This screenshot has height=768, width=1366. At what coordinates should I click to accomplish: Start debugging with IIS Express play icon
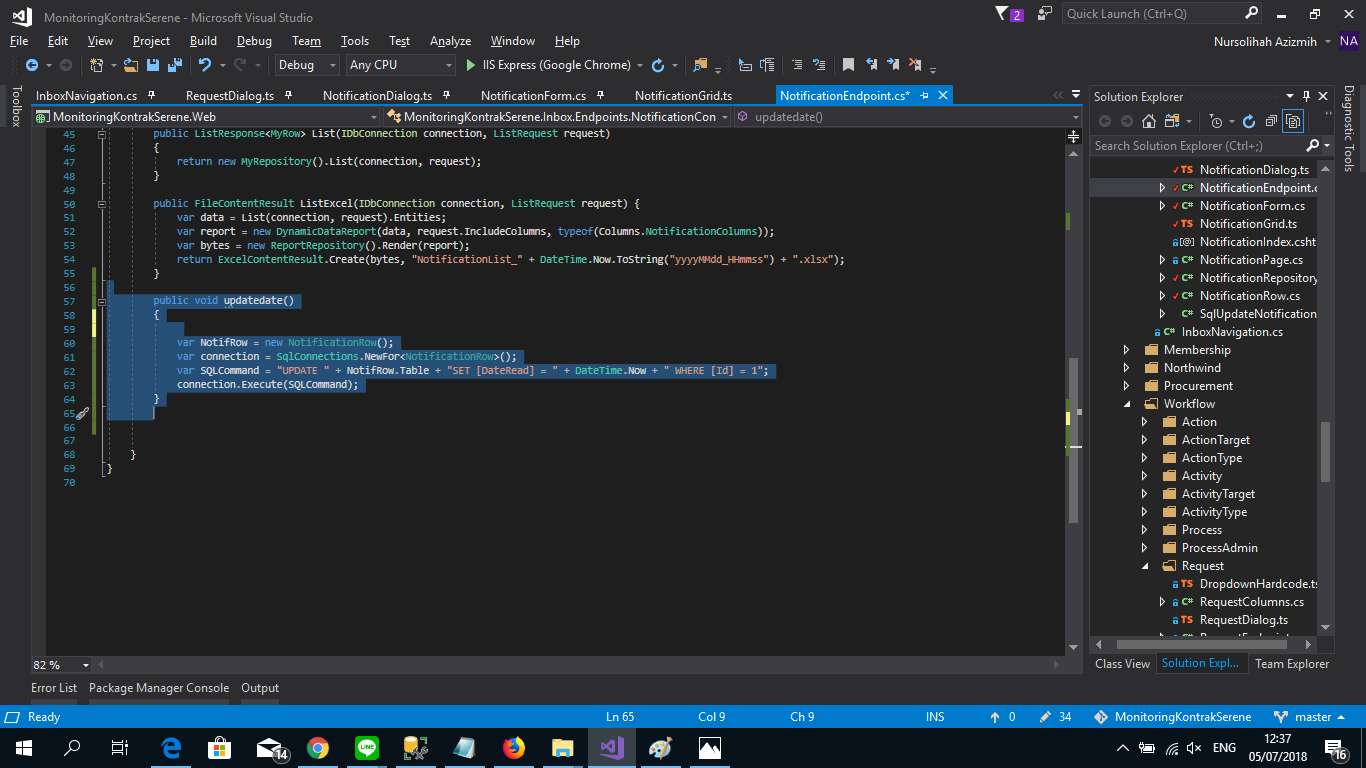[471, 65]
